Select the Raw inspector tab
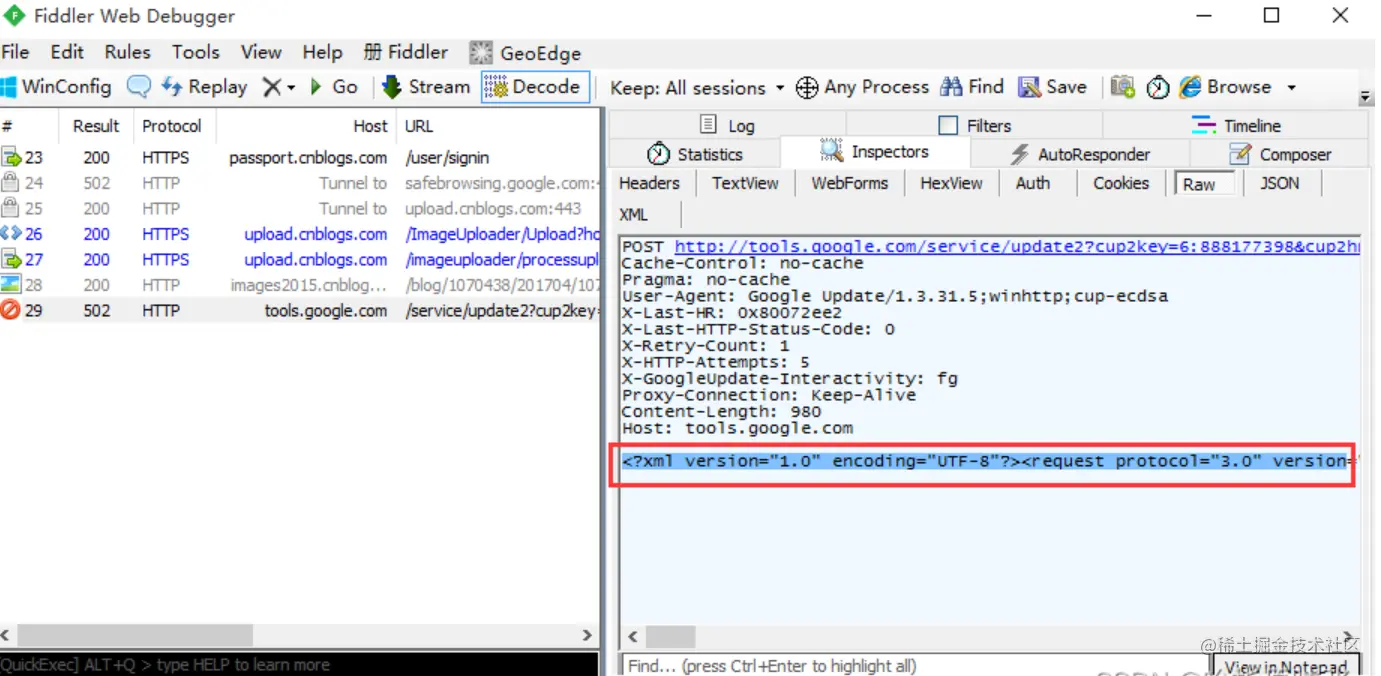This screenshot has width=1381, height=676. [x=1204, y=184]
